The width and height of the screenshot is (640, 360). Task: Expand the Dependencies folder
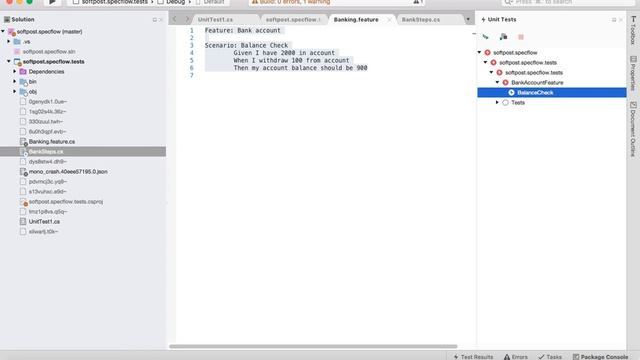(x=15, y=71)
